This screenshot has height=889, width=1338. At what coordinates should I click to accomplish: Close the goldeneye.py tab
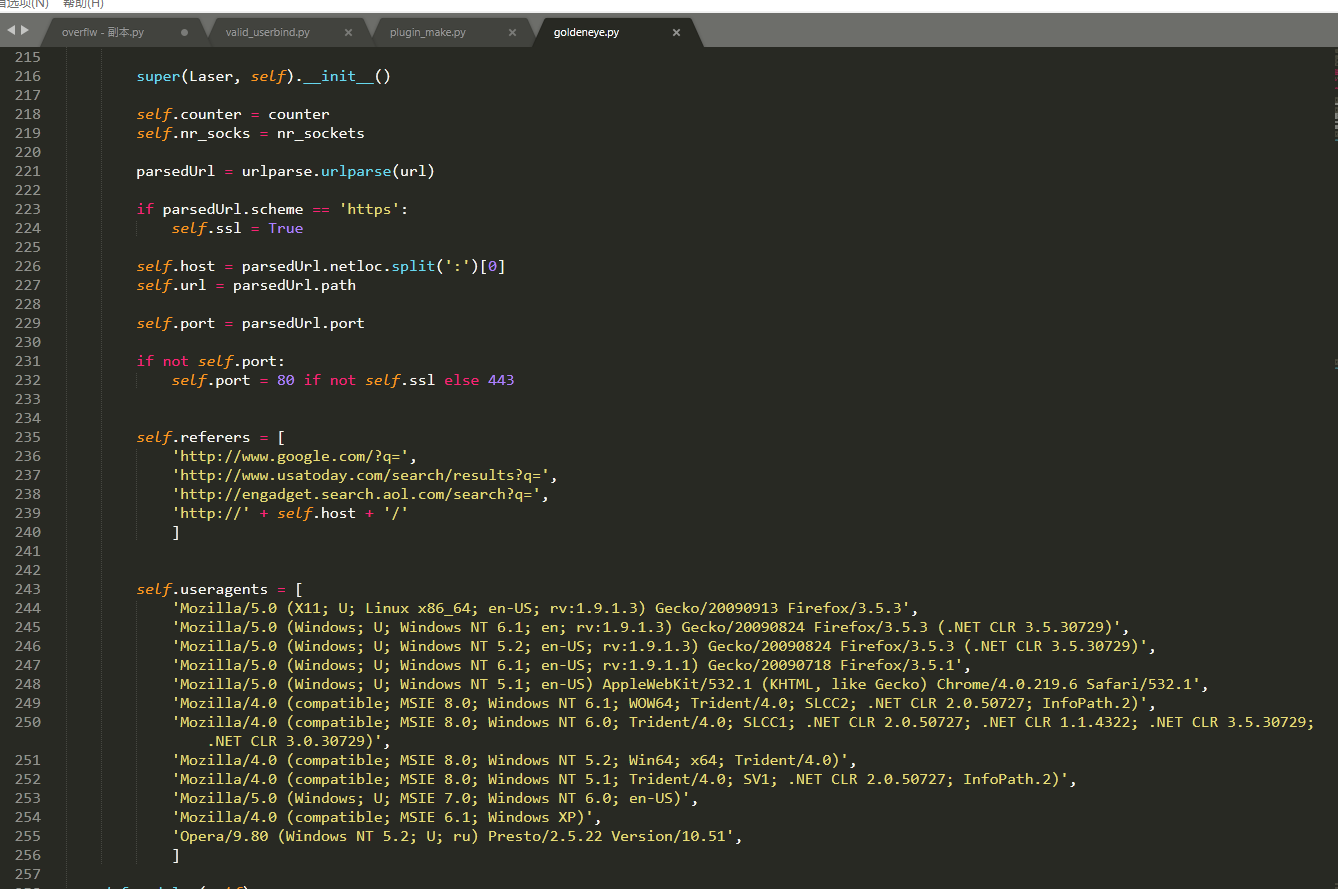pos(676,32)
